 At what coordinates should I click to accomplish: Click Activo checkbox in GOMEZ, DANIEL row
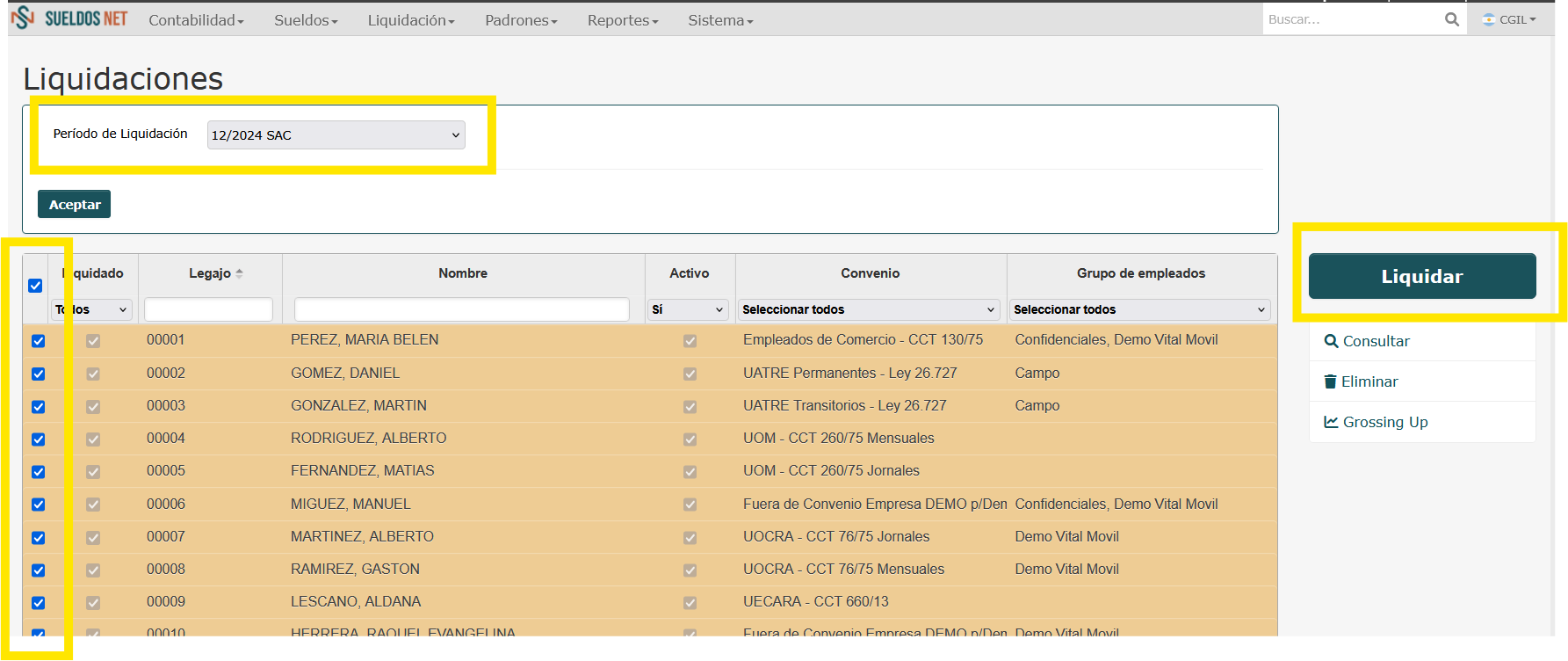pos(690,374)
